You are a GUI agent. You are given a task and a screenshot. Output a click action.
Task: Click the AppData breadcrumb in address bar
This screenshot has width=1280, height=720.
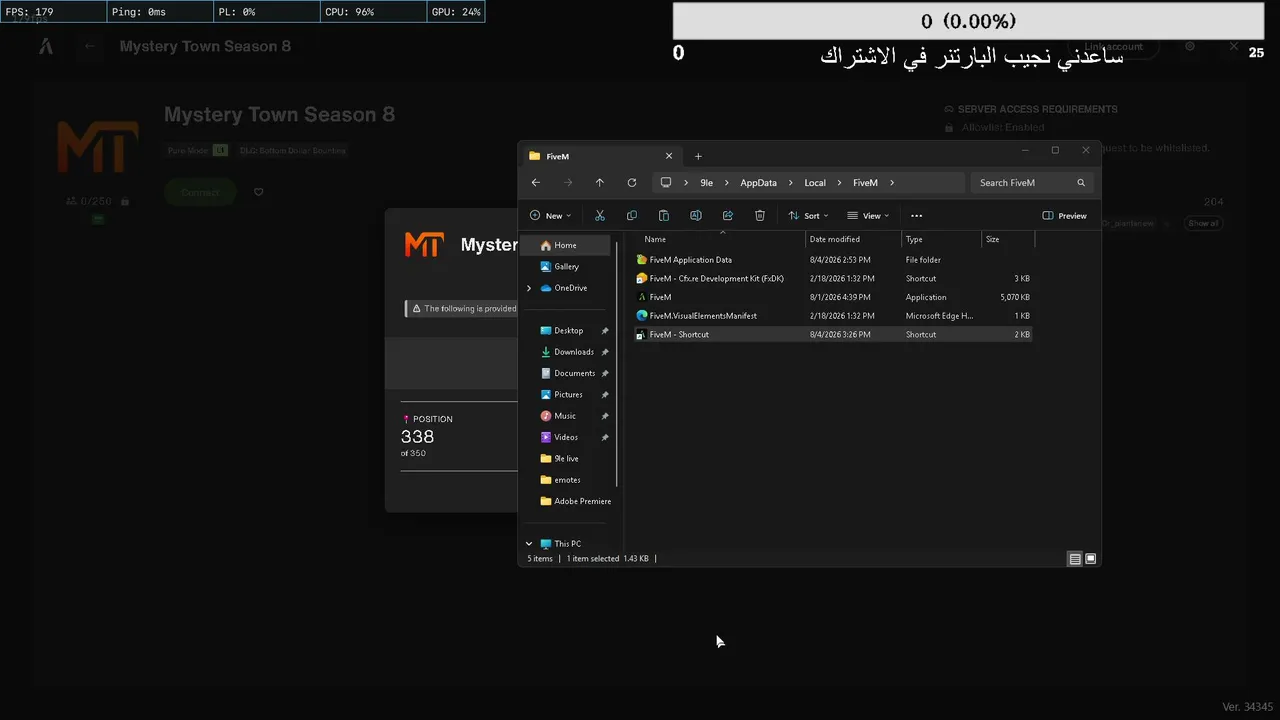pos(758,183)
